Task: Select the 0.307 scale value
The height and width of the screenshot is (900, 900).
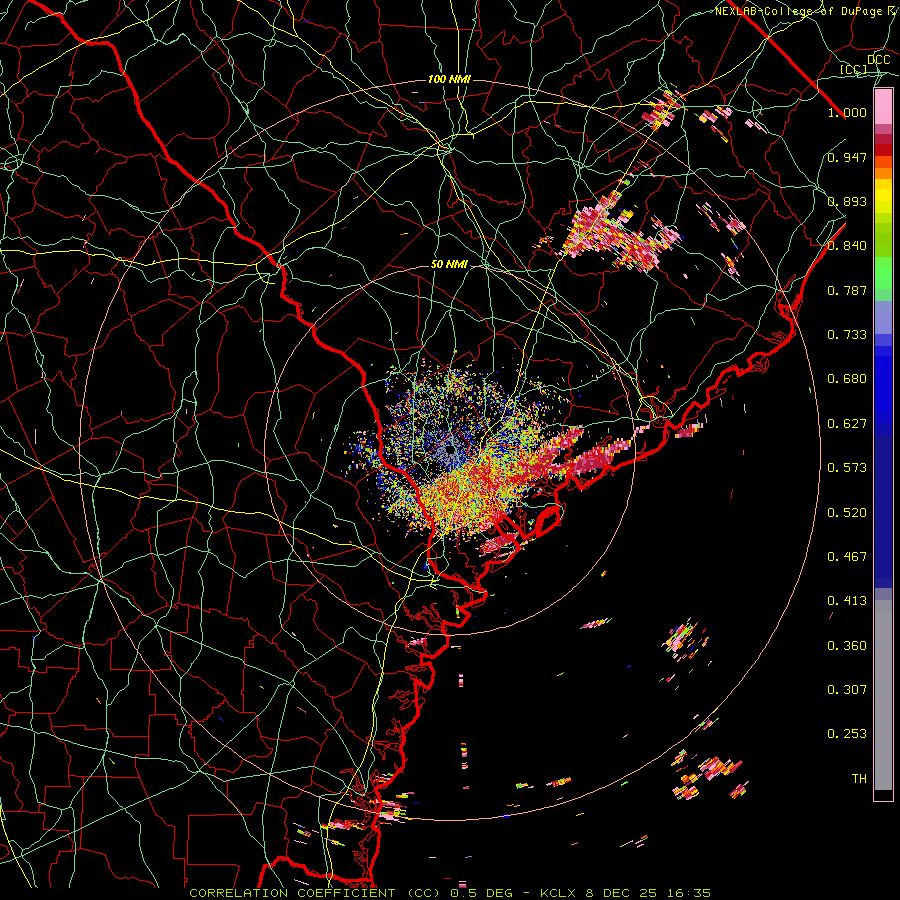Action: point(847,689)
